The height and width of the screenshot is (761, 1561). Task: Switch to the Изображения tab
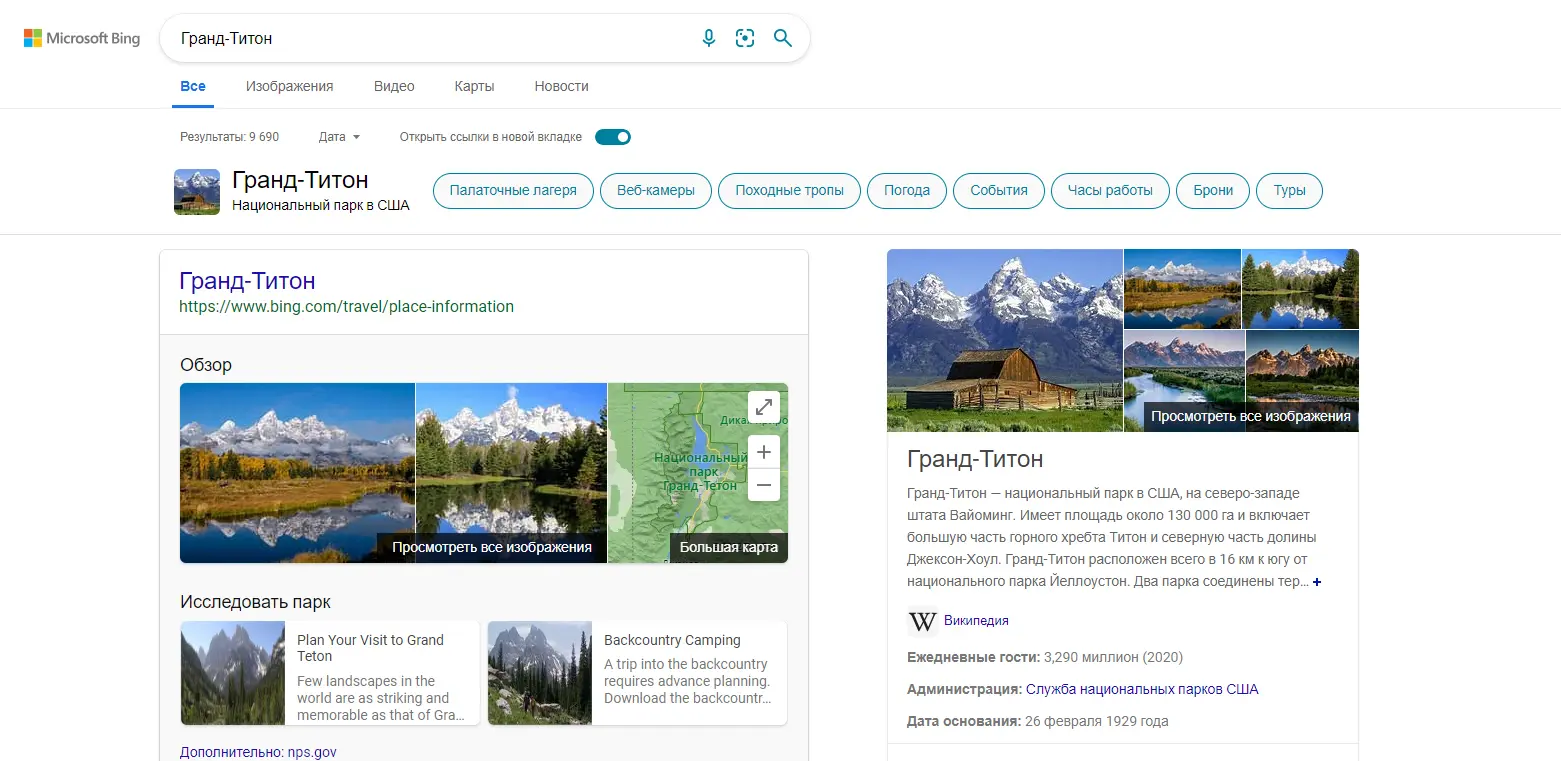pyautogui.click(x=290, y=86)
